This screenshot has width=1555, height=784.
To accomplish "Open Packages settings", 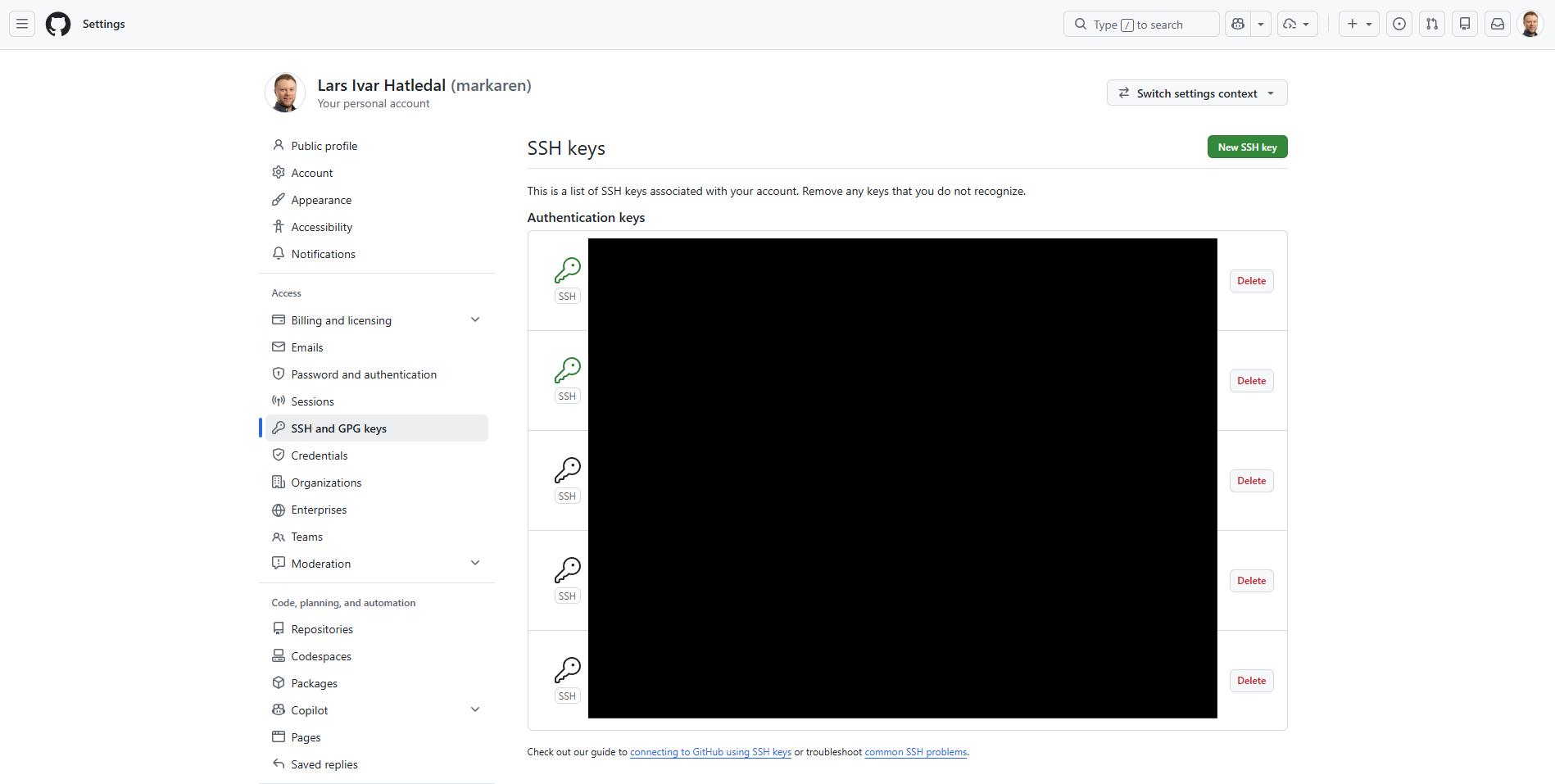I will (377, 683).
